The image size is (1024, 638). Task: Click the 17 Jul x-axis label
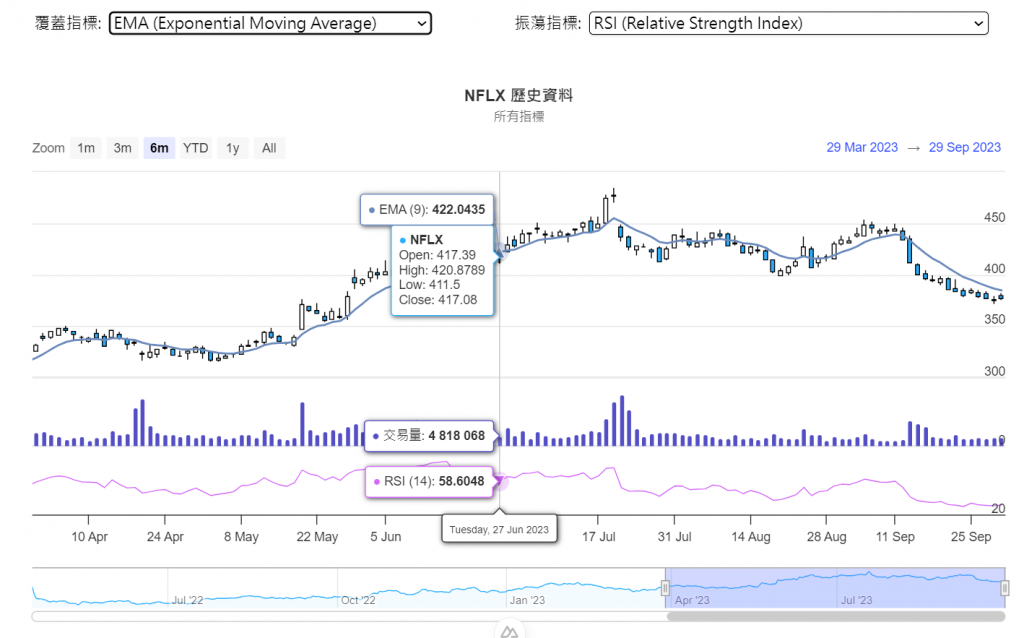click(599, 537)
